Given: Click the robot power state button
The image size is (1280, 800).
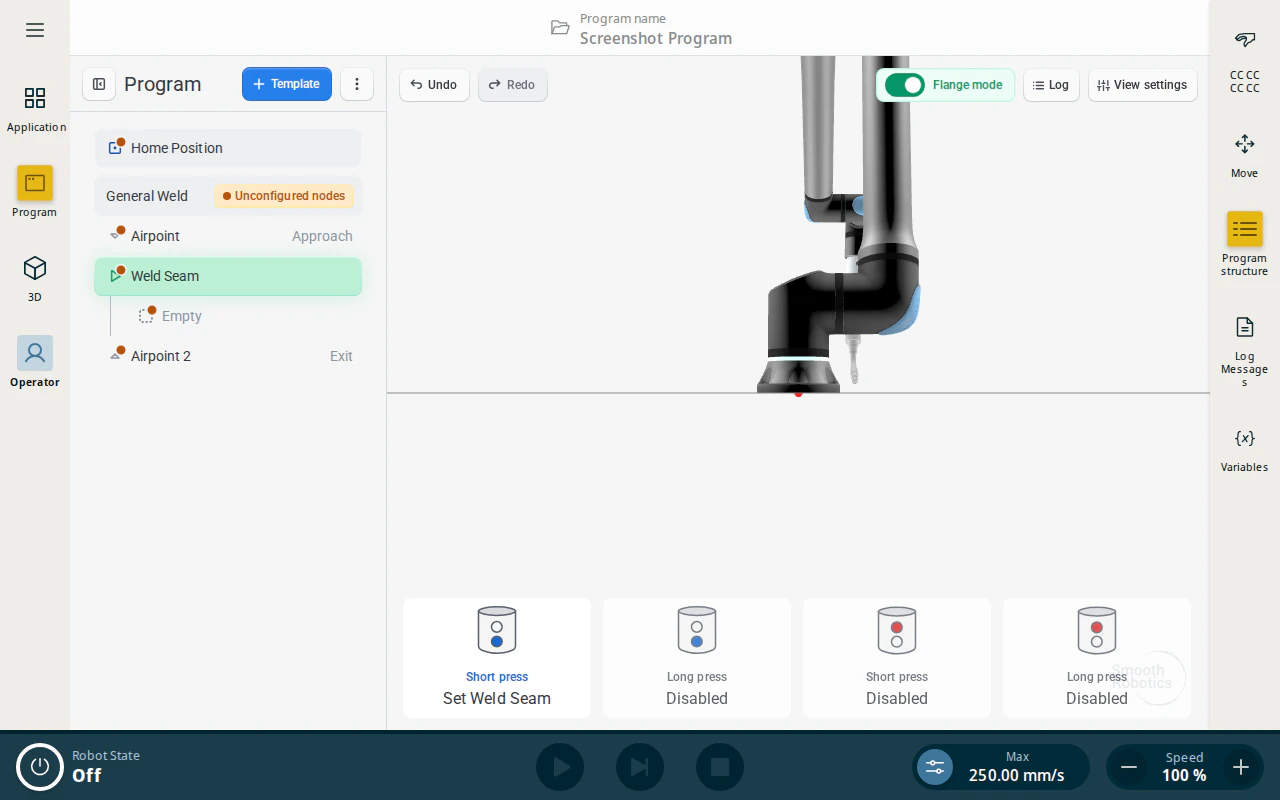Looking at the screenshot, I should point(40,767).
